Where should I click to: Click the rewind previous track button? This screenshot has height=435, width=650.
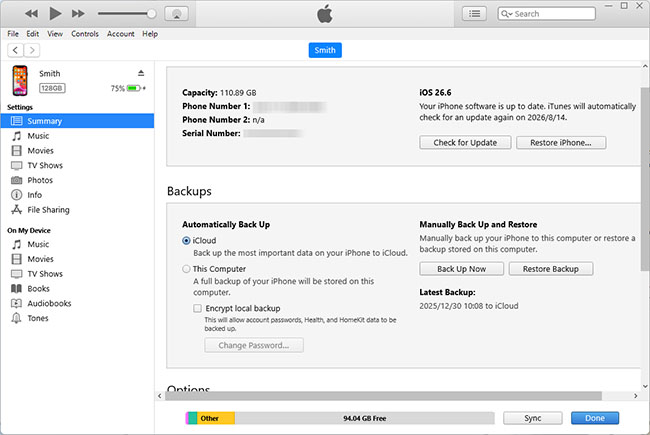(x=31, y=14)
